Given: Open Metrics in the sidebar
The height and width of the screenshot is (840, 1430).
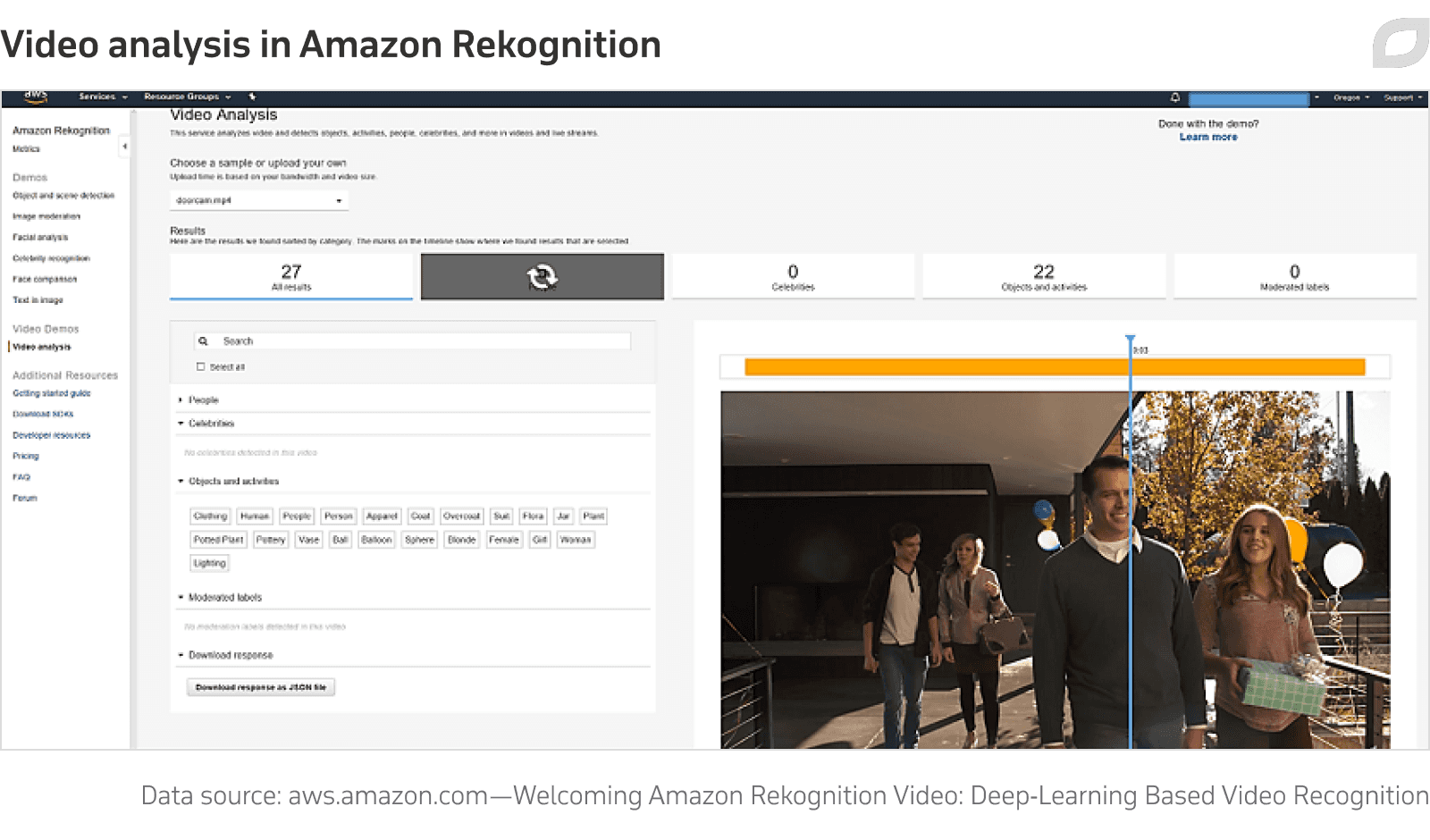Looking at the screenshot, I should tap(26, 149).
